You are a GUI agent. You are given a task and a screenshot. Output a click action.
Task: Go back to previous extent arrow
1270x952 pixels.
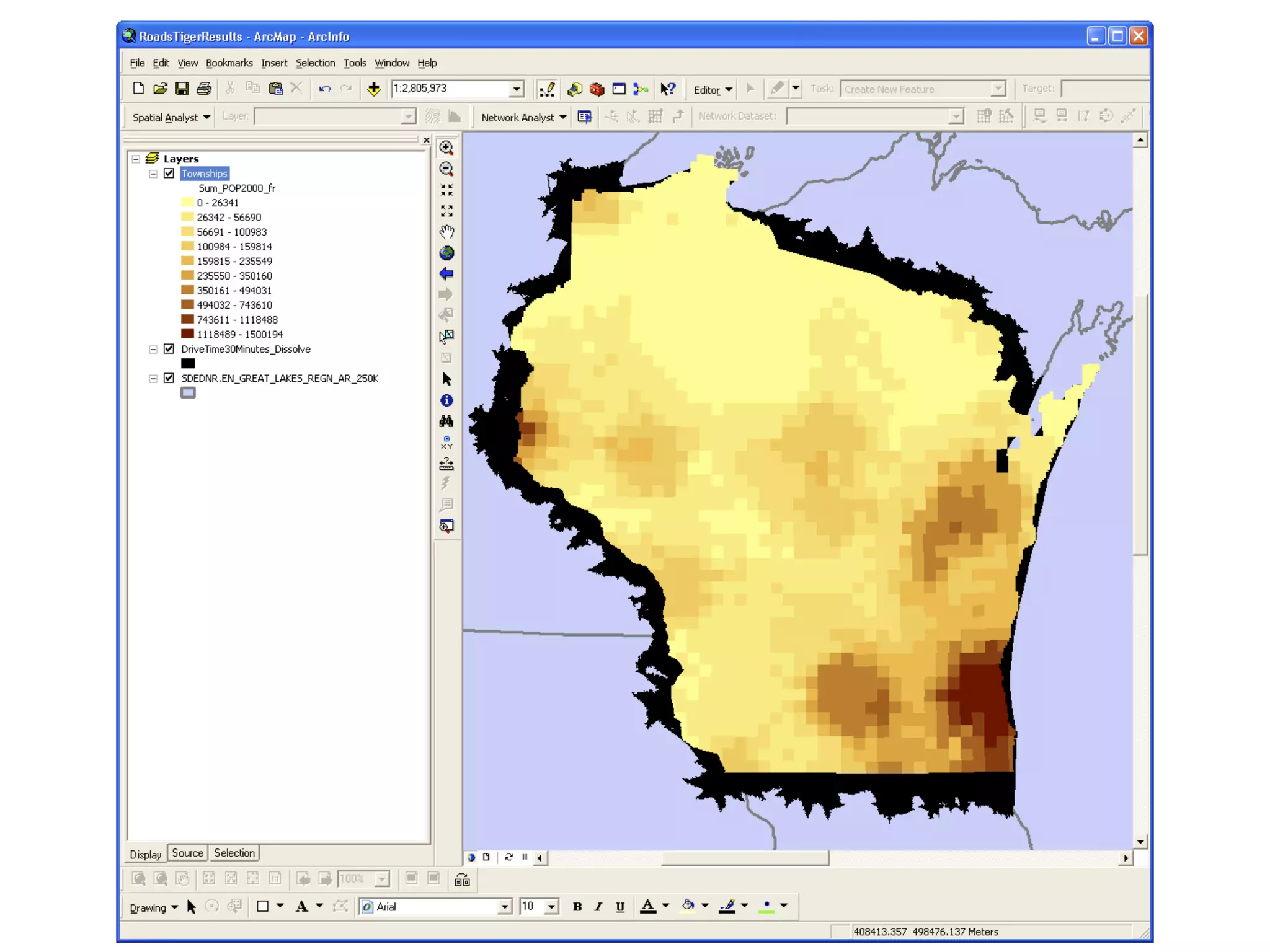pos(446,274)
